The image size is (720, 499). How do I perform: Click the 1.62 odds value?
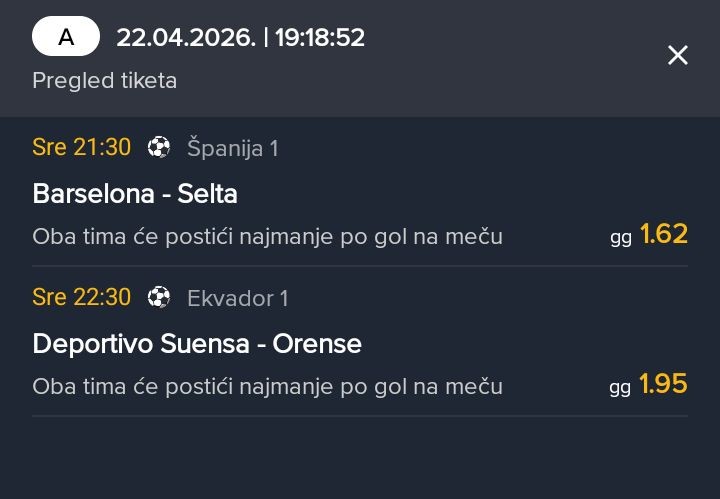point(664,234)
